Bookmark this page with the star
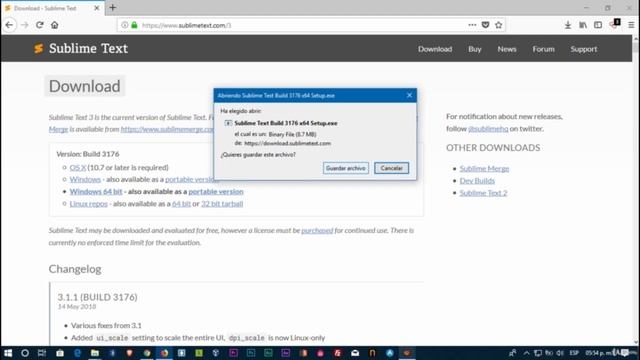Viewport: 640px width, 360px height. (498, 25)
